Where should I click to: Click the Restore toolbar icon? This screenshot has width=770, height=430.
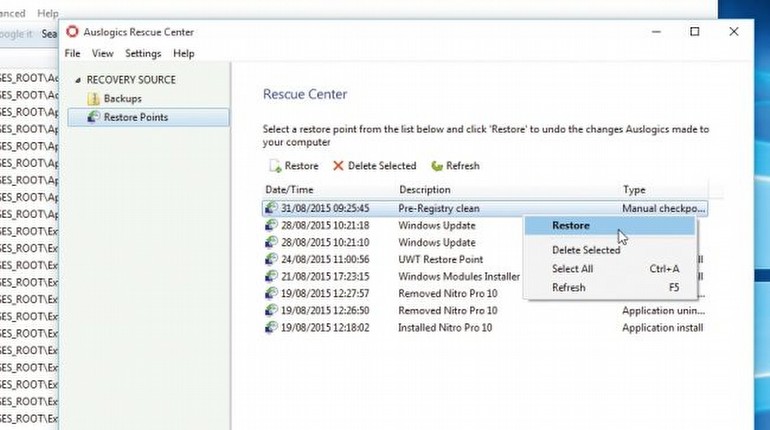pyautogui.click(x=274, y=166)
